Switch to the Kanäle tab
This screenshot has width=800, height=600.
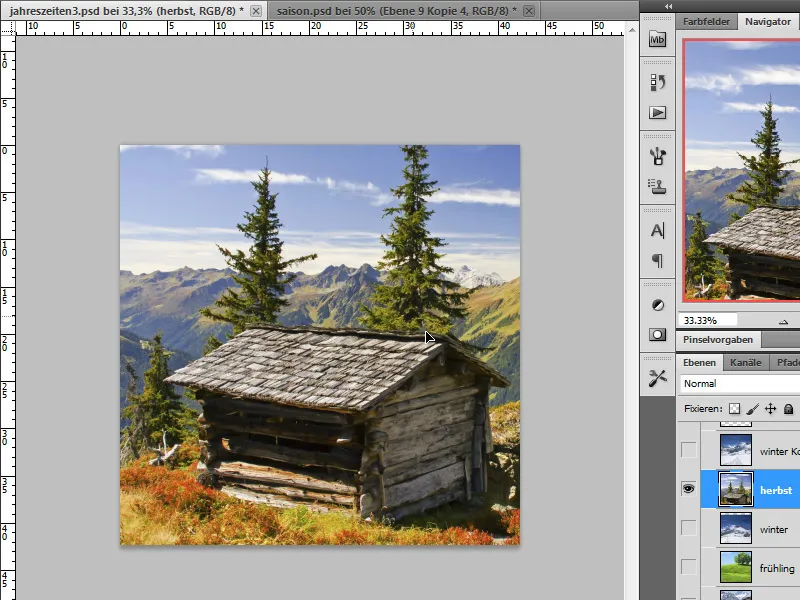coord(745,362)
